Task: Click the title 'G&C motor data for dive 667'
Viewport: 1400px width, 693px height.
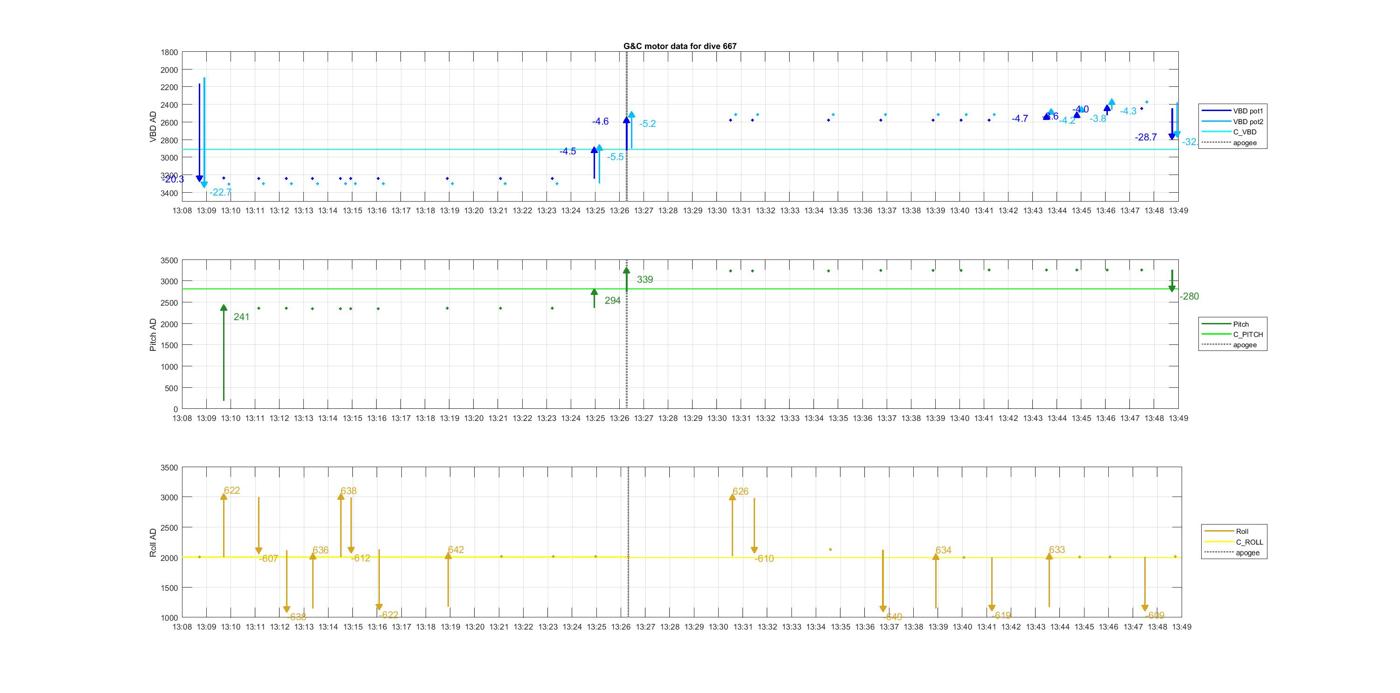Action: (x=680, y=46)
